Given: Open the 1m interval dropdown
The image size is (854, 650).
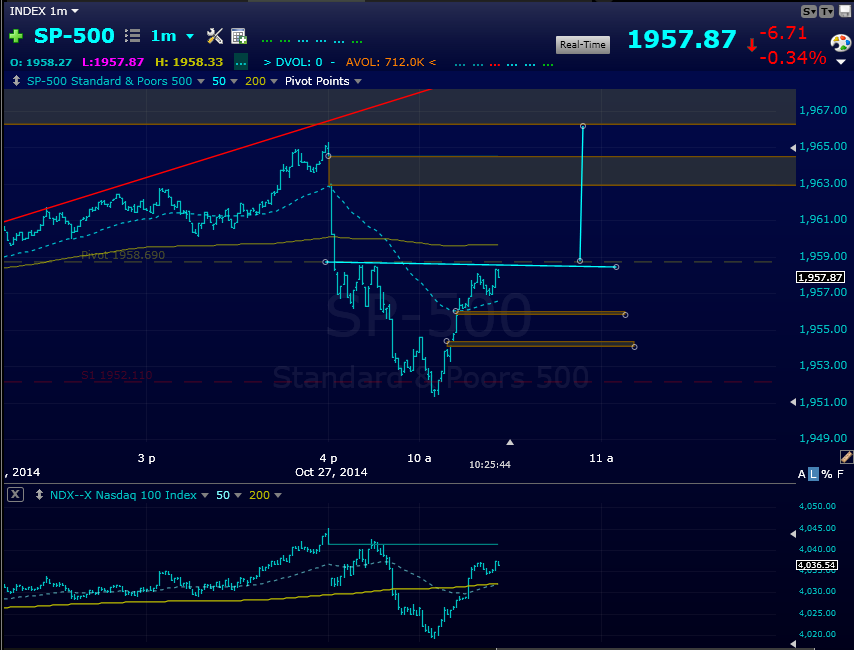Looking at the screenshot, I should 172,37.
